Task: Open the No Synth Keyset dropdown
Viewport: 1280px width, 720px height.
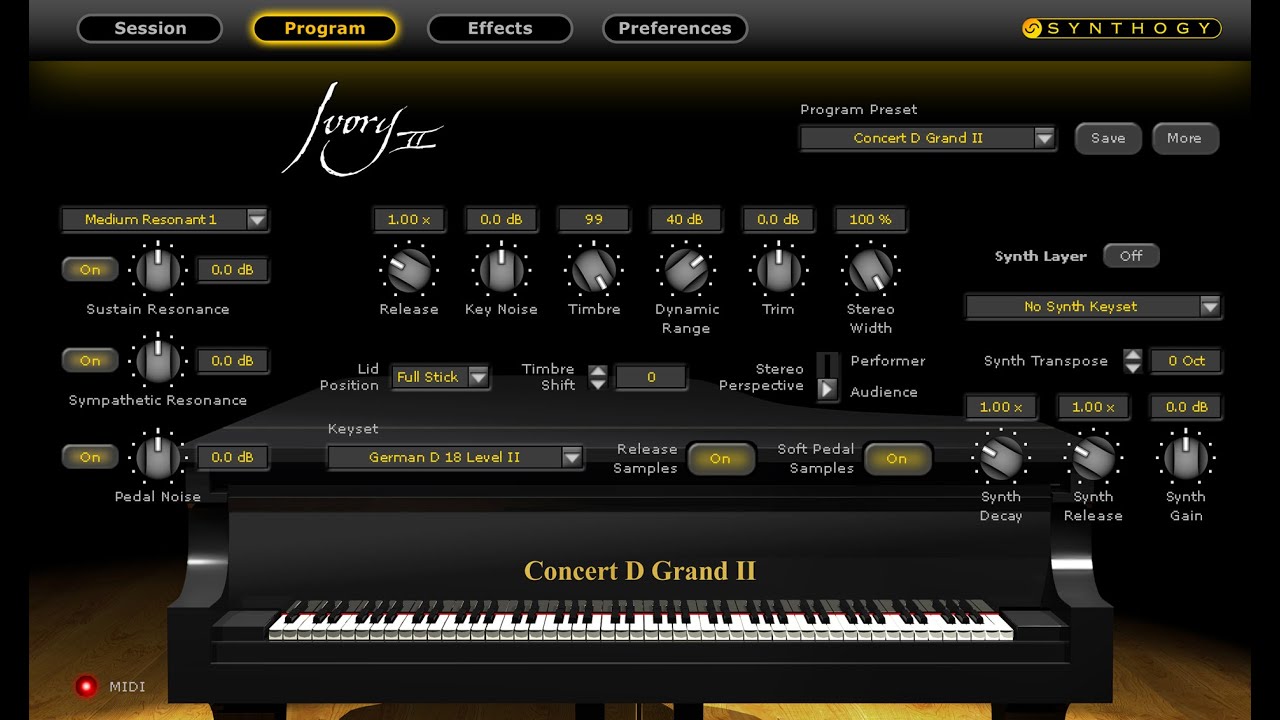Action: point(1093,307)
